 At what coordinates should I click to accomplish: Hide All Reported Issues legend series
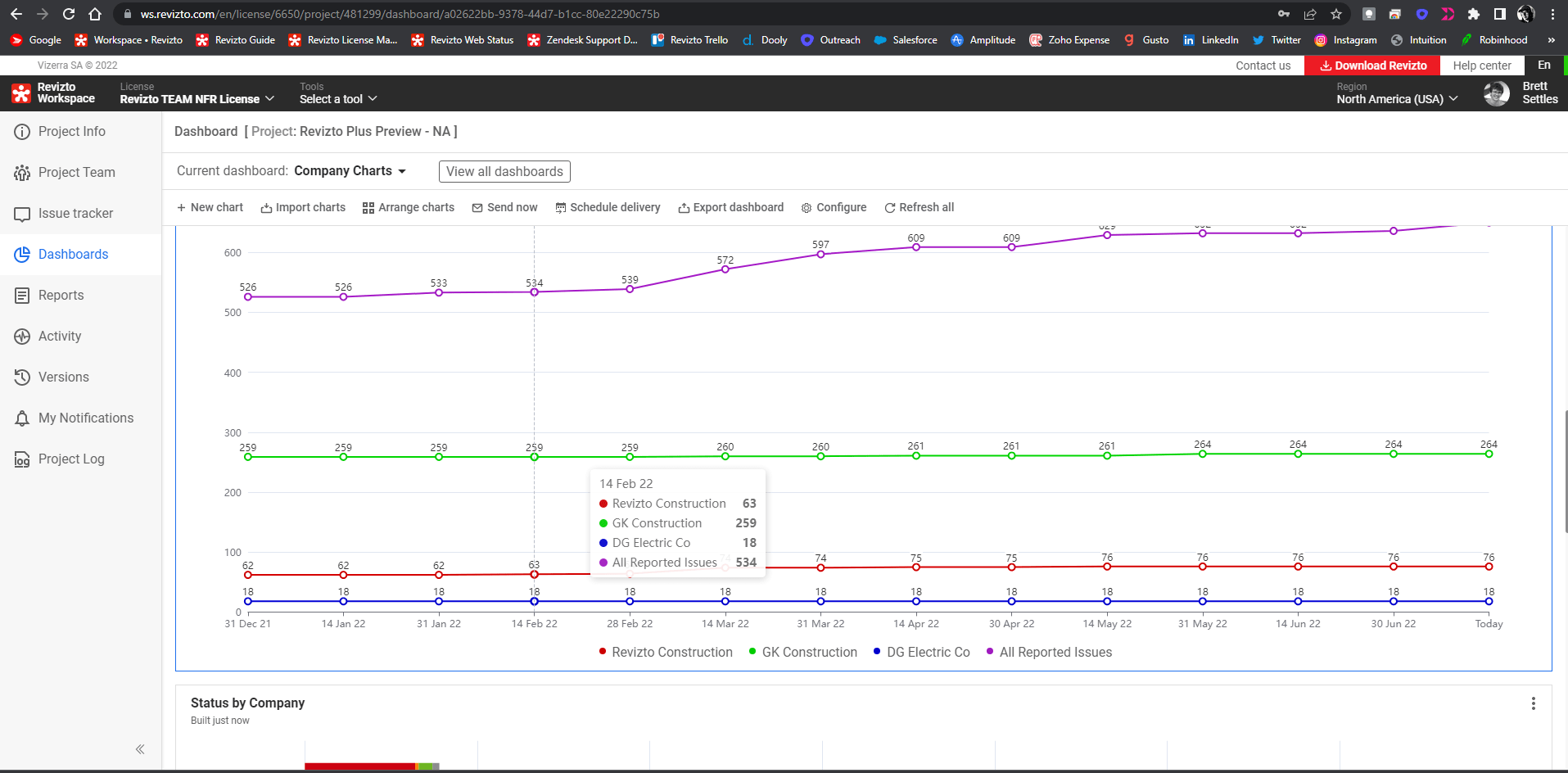coord(1049,652)
